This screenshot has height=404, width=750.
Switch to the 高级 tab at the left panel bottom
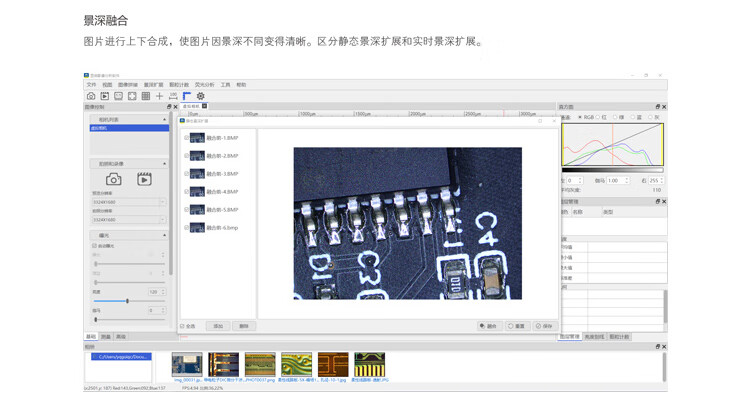click(x=121, y=337)
